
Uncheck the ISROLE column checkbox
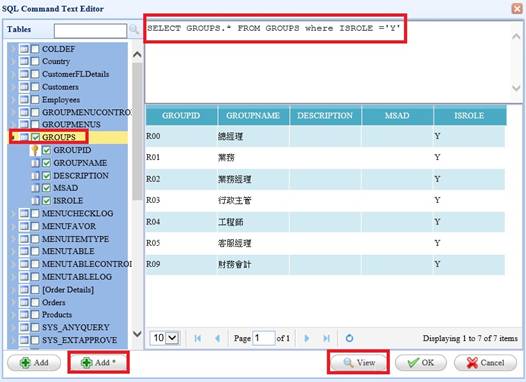(46, 201)
